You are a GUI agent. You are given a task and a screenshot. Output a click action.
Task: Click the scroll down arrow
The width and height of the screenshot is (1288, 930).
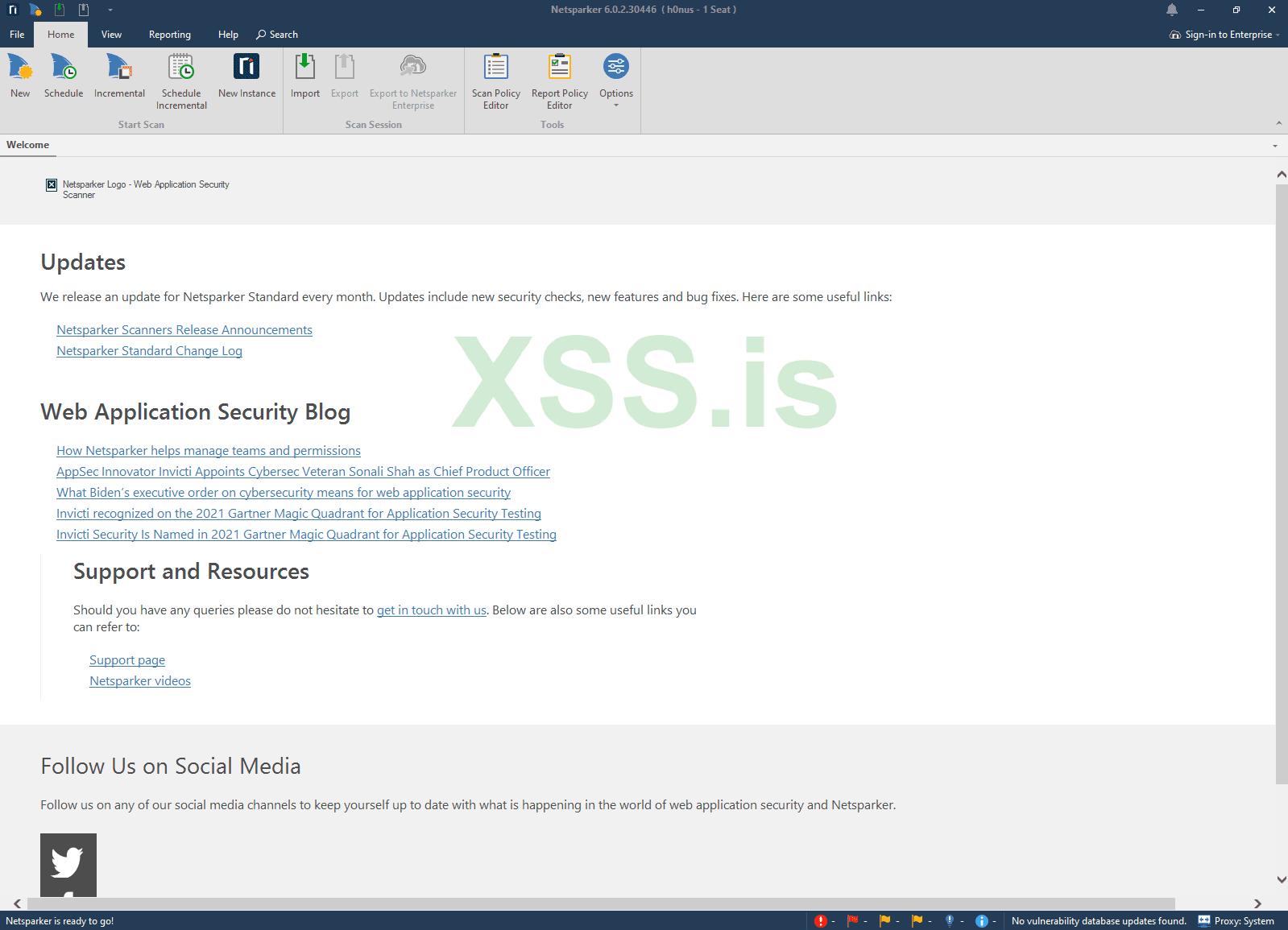click(x=1282, y=880)
